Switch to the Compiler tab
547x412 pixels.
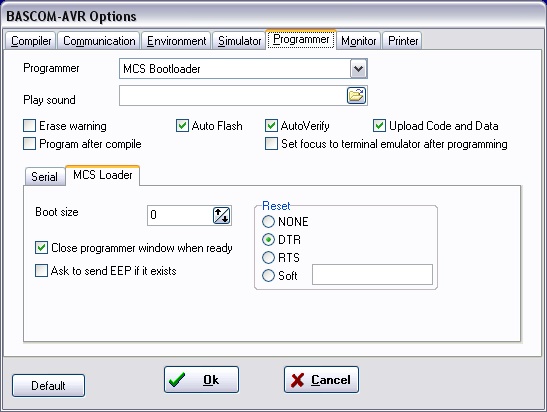point(31,41)
